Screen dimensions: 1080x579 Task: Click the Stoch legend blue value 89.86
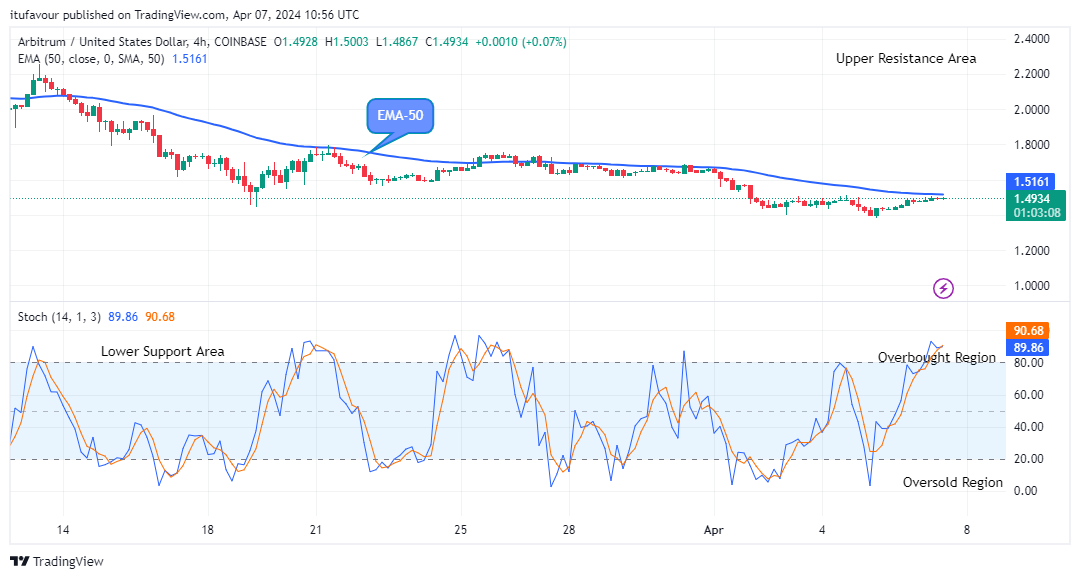[x=123, y=317]
